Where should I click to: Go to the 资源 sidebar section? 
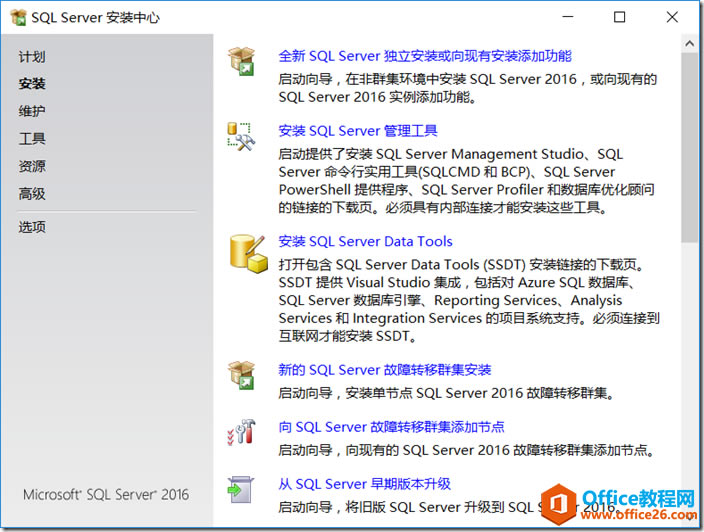32,166
